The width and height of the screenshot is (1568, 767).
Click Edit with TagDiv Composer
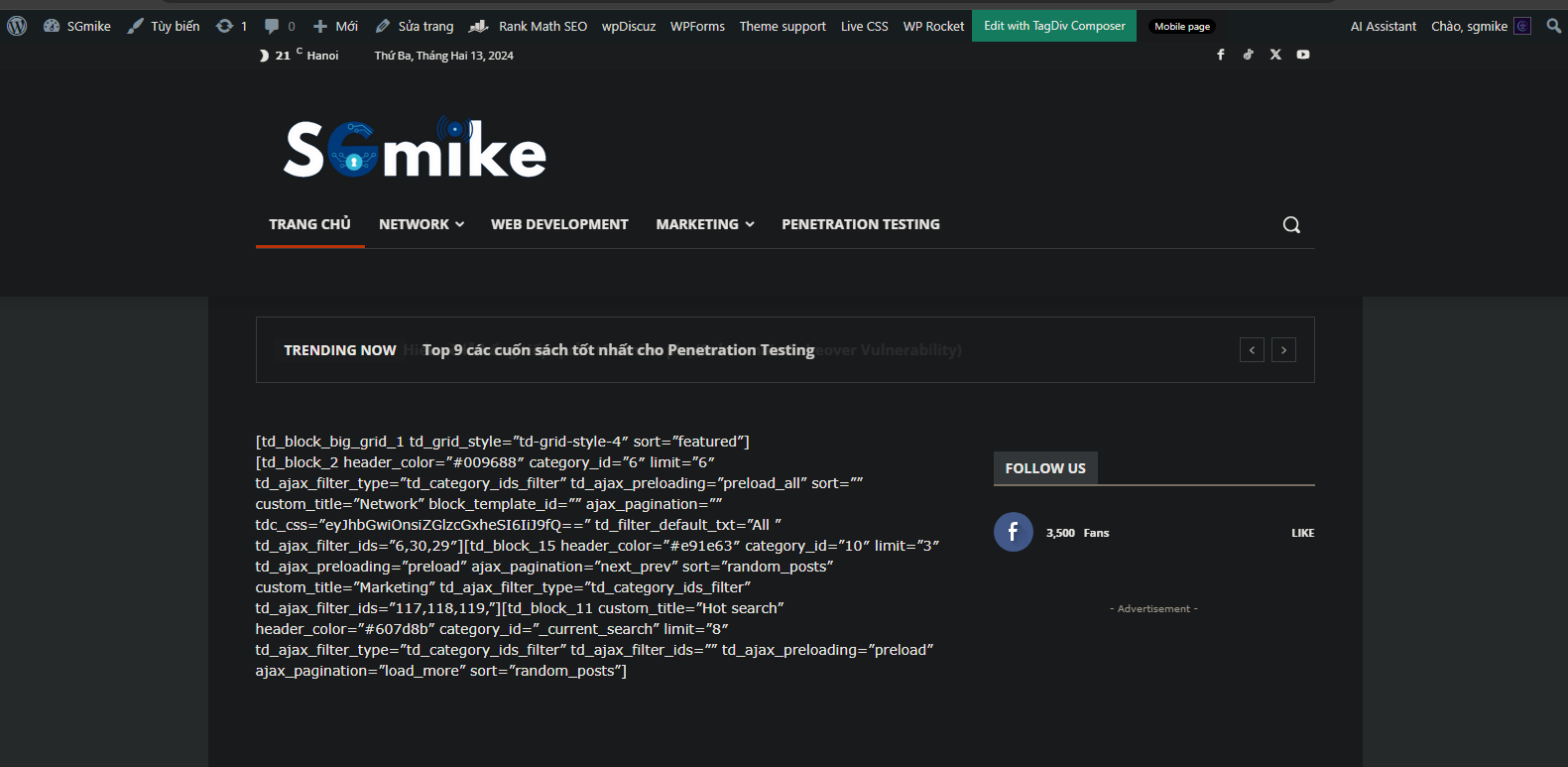[1054, 26]
